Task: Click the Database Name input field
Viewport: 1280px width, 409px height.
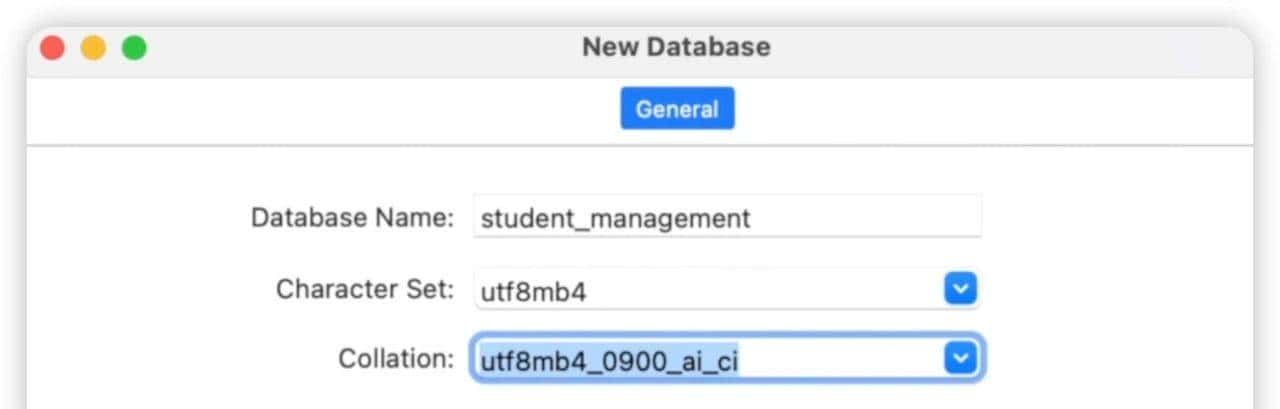Action: tap(727, 217)
